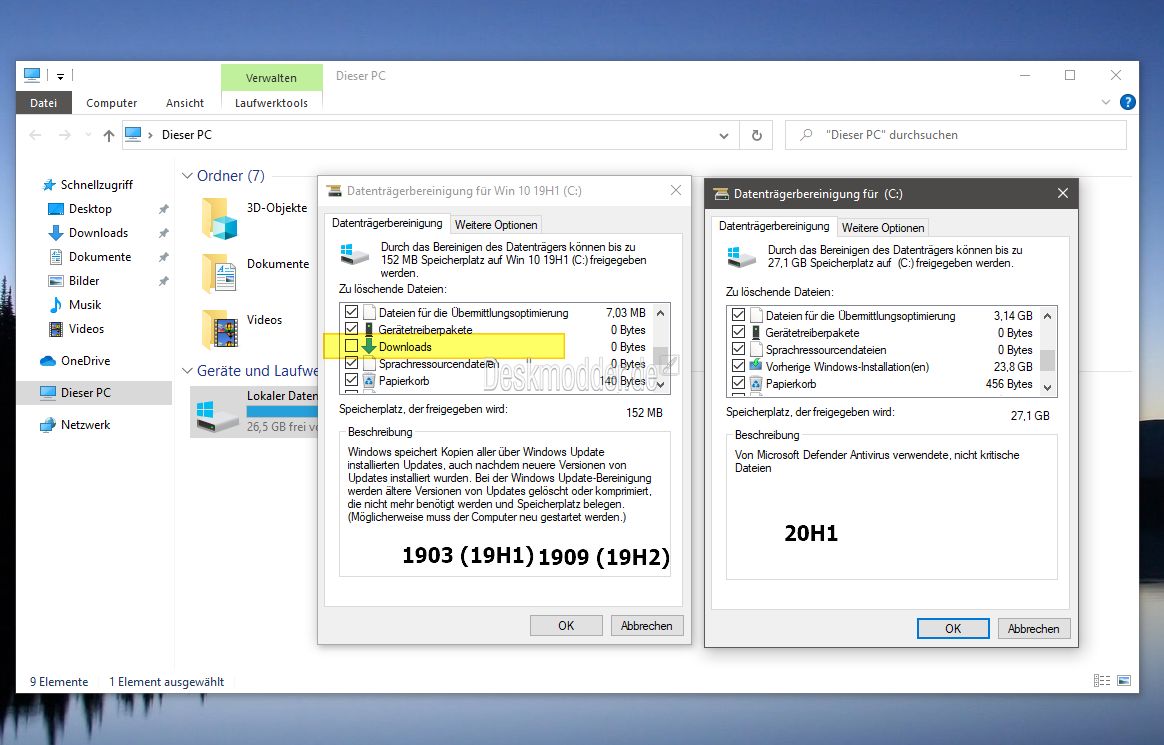Open the Computer ribbon tab
This screenshot has width=1164, height=745.
pyautogui.click(x=111, y=103)
